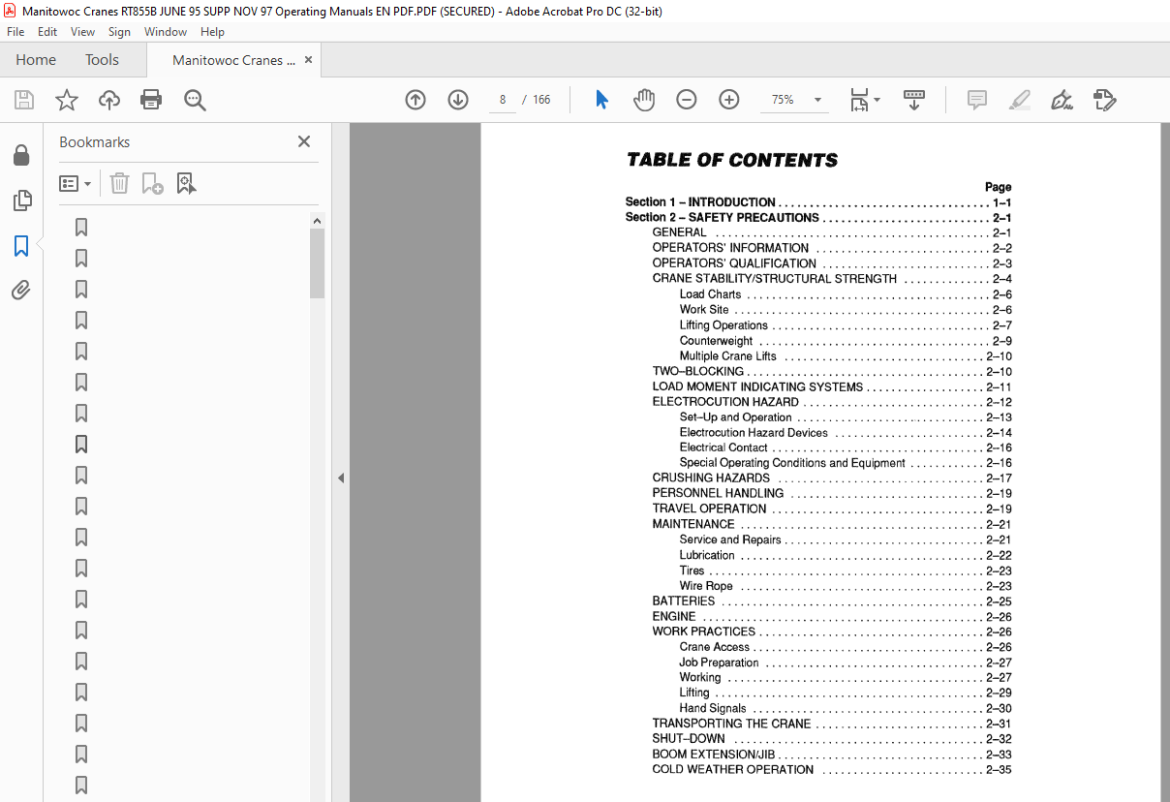This screenshot has width=1170, height=802.
Task: Show Page Thumbnails panel
Action: 22,200
